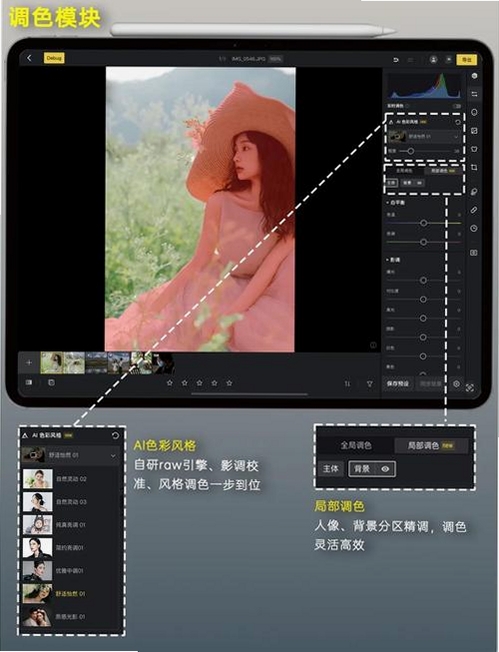499x652 pixels.
Task: Click the dimmed redo icon in top bar
Action: 410,60
